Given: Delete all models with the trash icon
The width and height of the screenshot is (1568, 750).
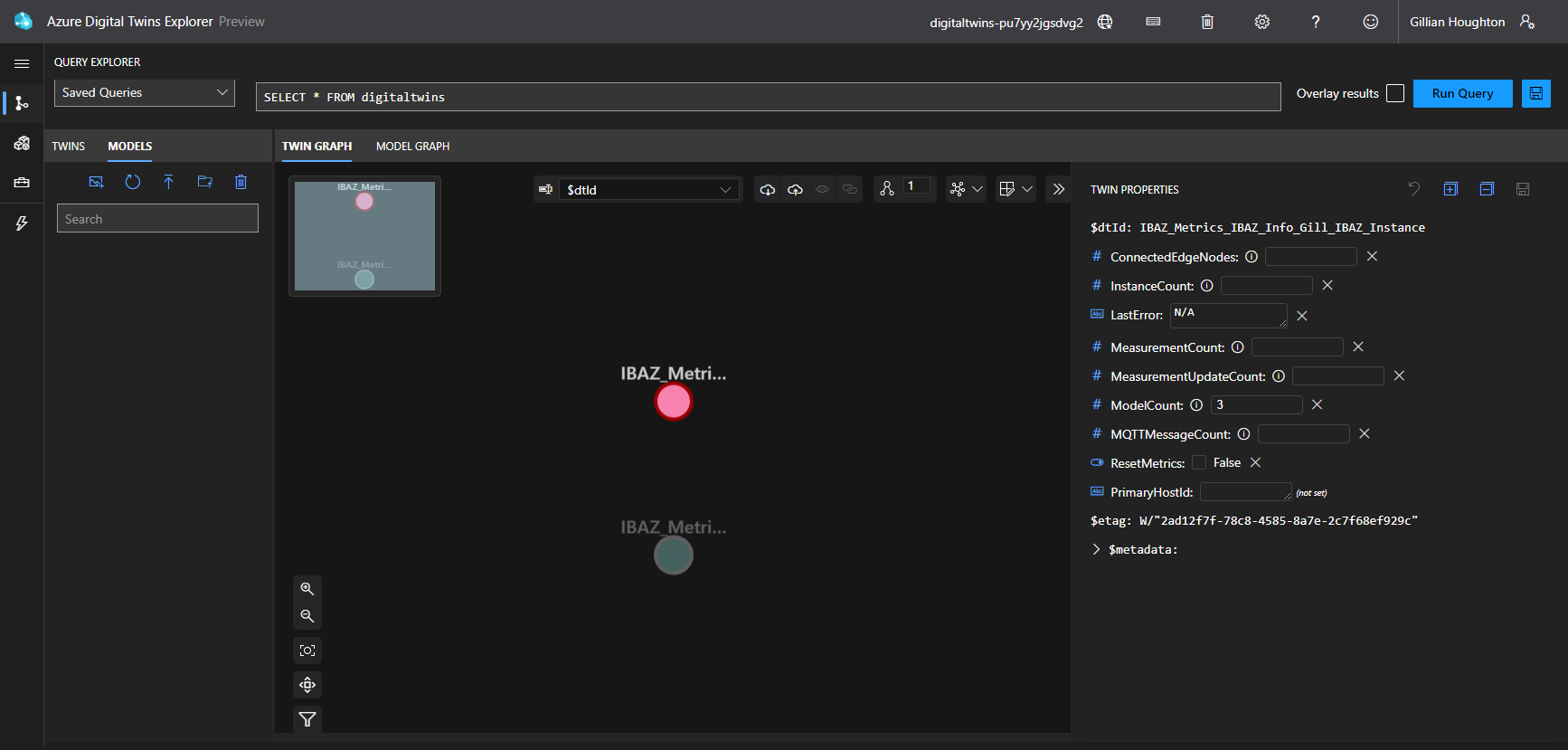Looking at the screenshot, I should 241,182.
